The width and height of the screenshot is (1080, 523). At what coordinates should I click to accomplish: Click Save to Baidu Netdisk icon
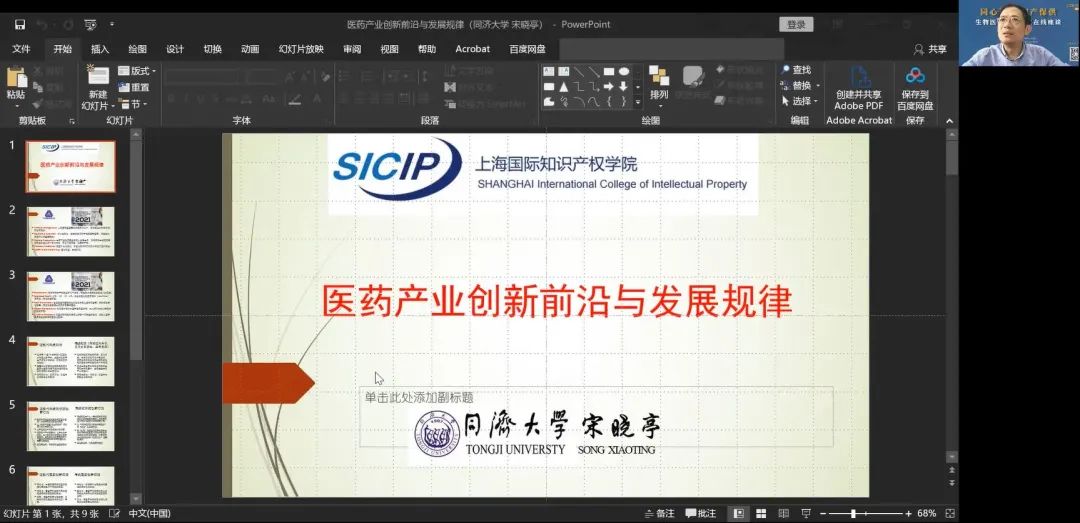915,77
